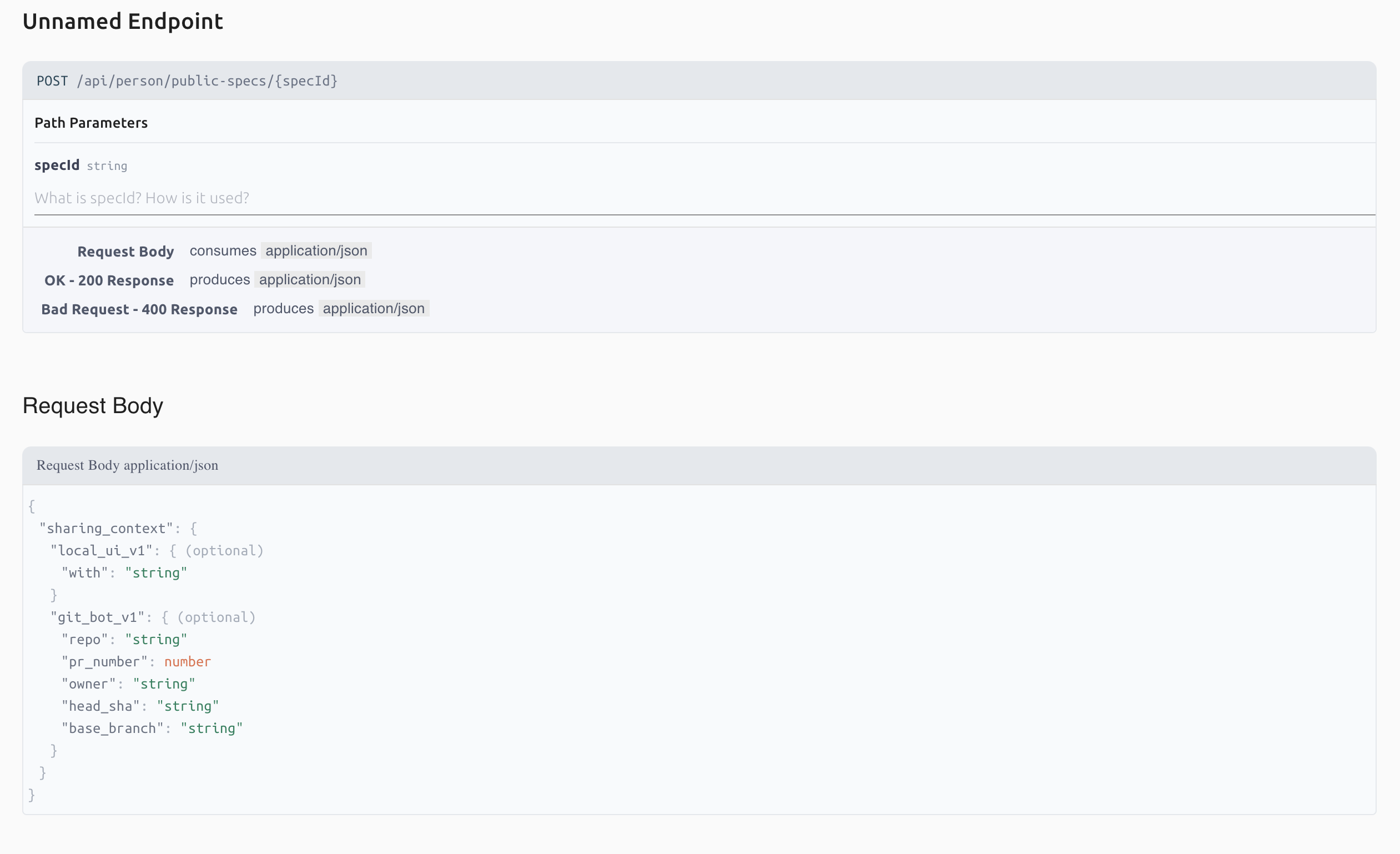Select the Path Parameters section header
1400x854 pixels.
pyautogui.click(x=91, y=122)
